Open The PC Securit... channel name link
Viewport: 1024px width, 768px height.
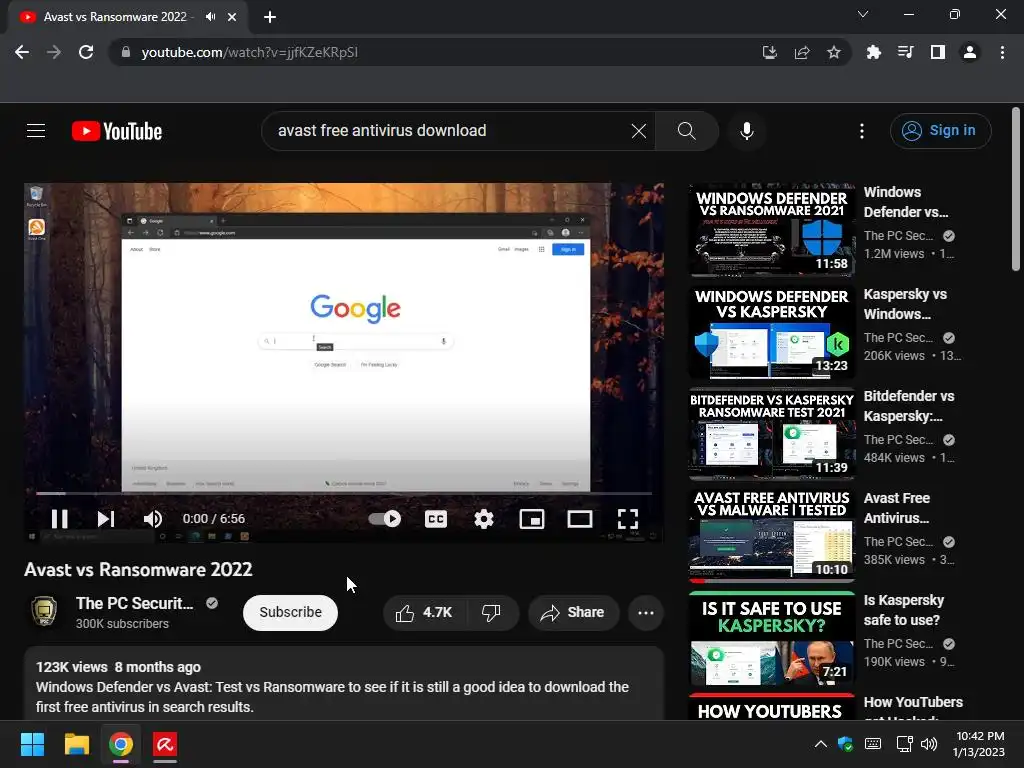[x=135, y=603]
